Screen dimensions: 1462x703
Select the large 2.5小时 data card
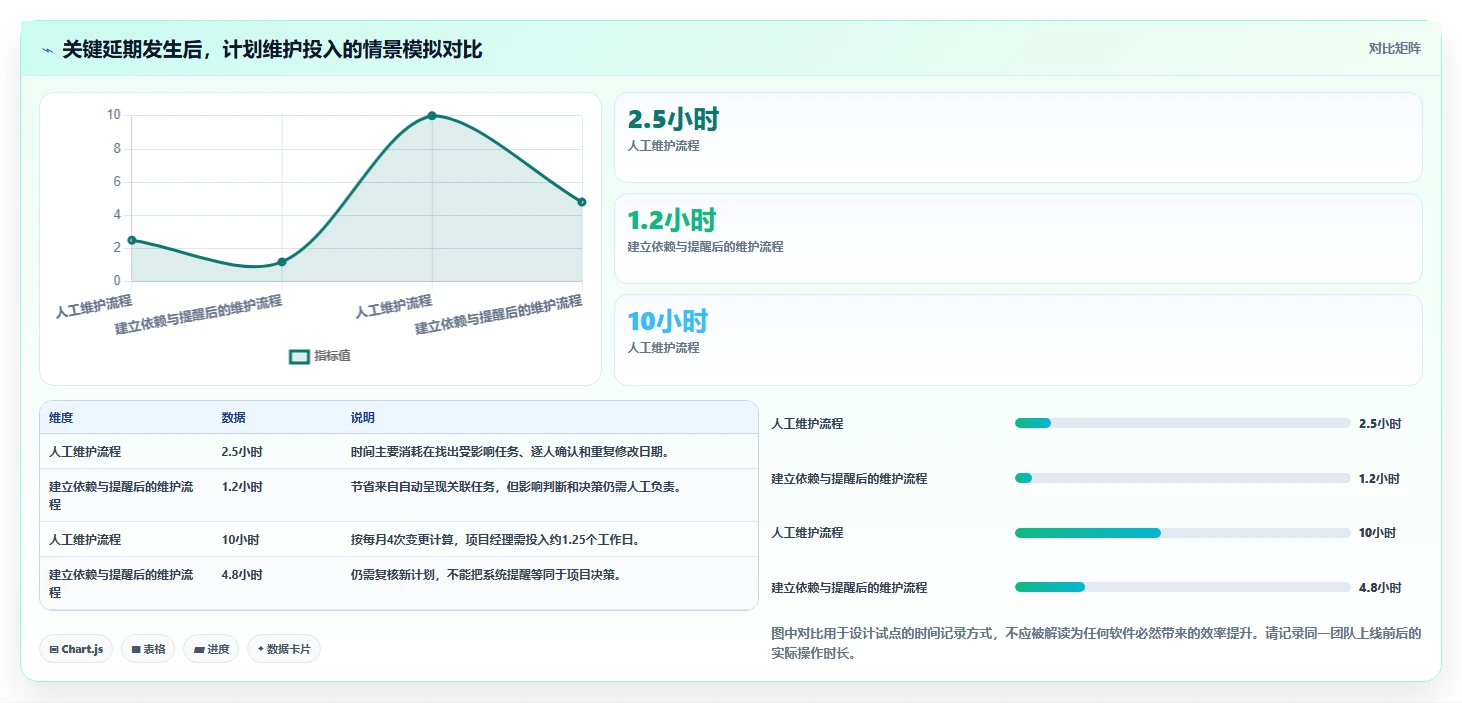1018,138
